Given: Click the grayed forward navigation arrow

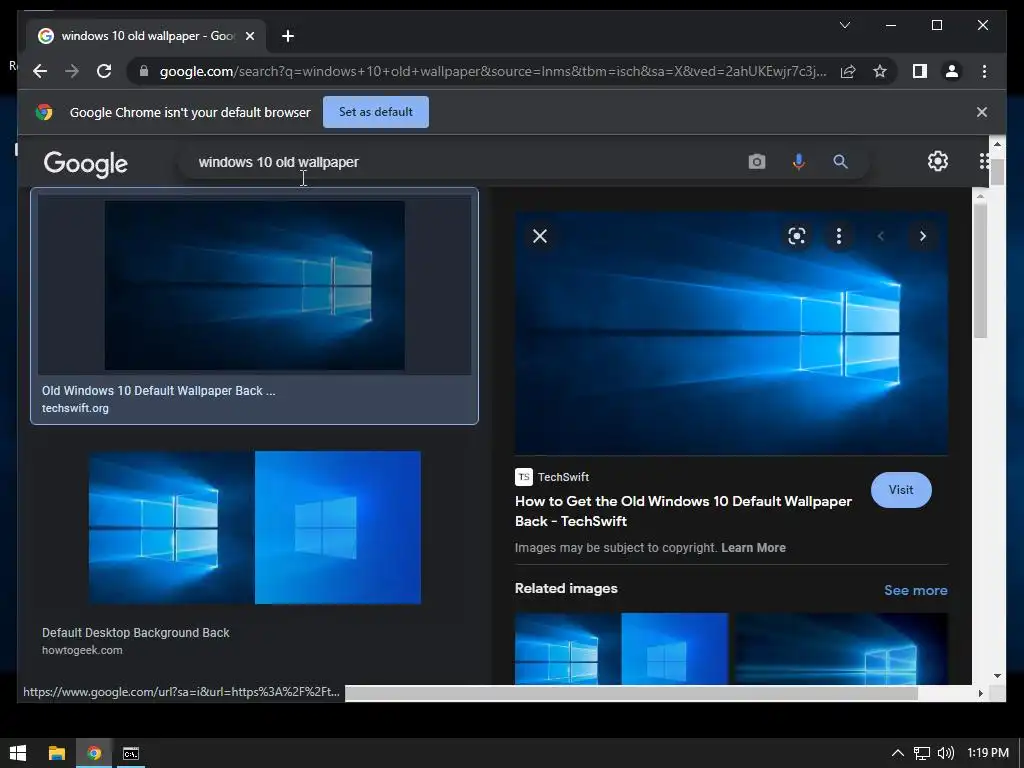Looking at the screenshot, I should pyautogui.click(x=72, y=71).
